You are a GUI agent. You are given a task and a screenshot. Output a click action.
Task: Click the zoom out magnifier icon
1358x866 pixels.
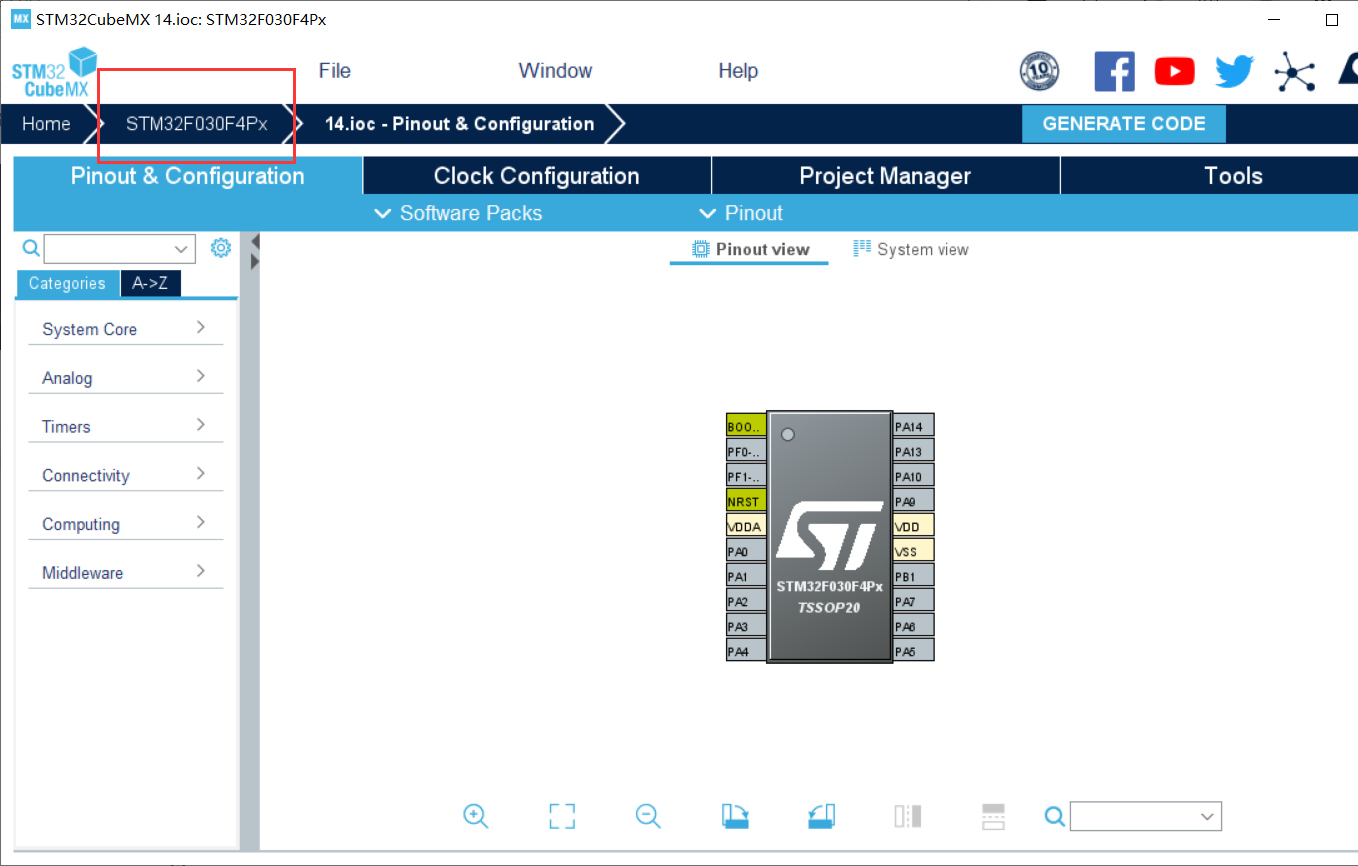pos(648,816)
